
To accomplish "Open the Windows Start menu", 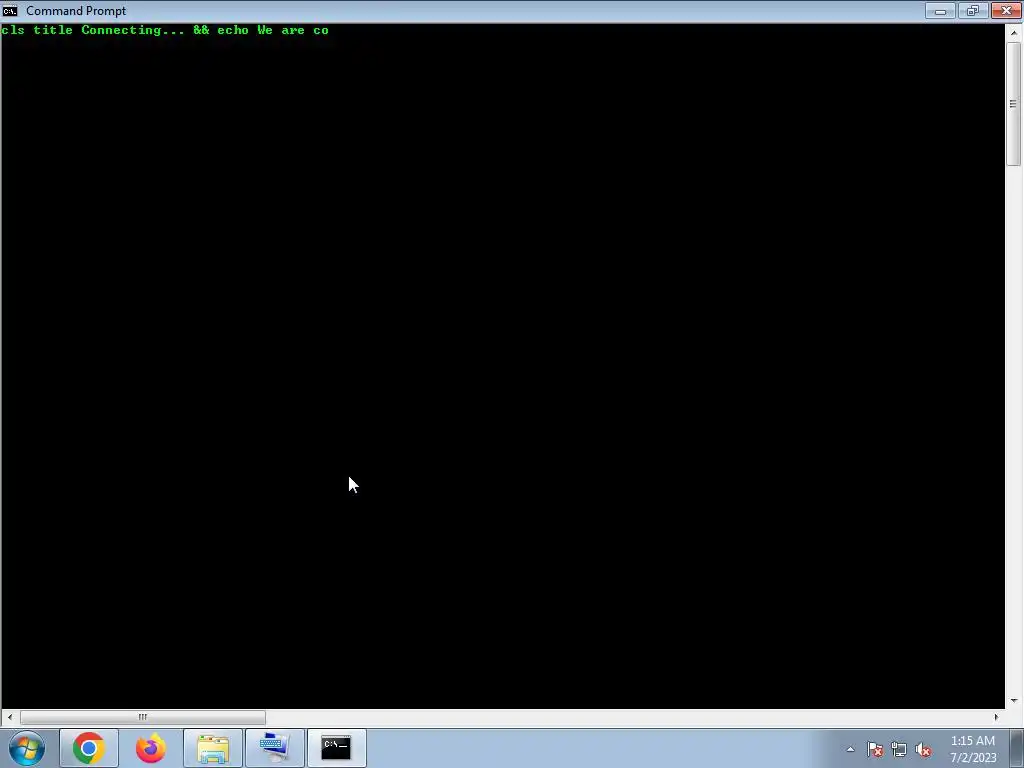I will point(27,748).
